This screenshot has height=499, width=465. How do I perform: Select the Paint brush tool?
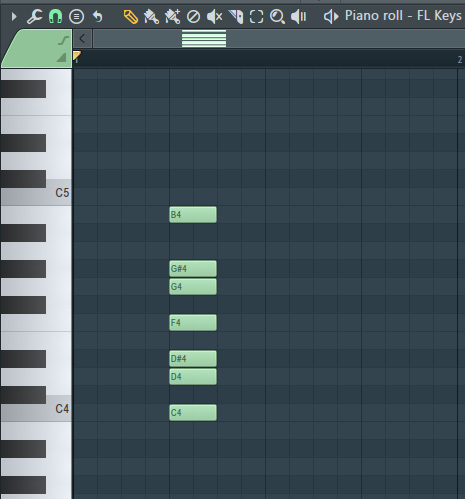pyautogui.click(x=151, y=17)
